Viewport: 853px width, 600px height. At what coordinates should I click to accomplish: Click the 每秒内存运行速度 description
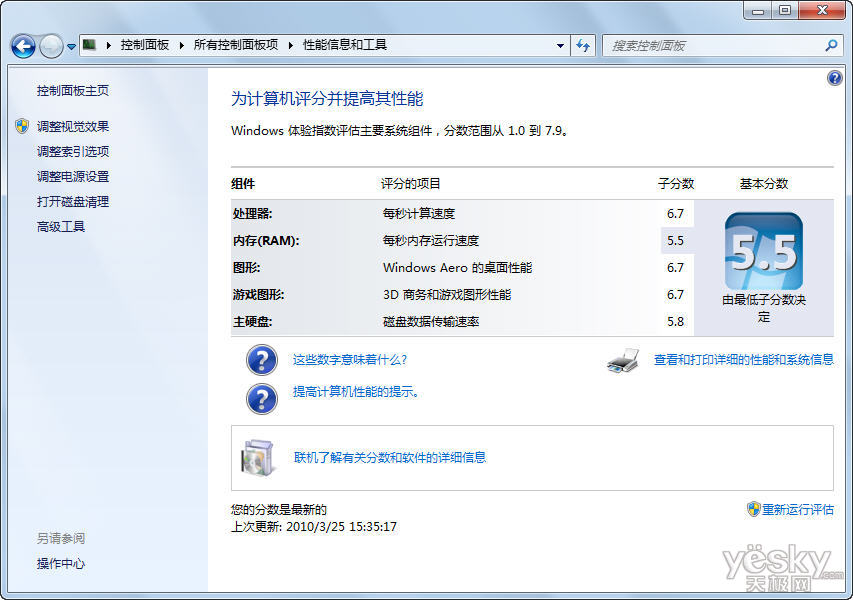[x=431, y=240]
